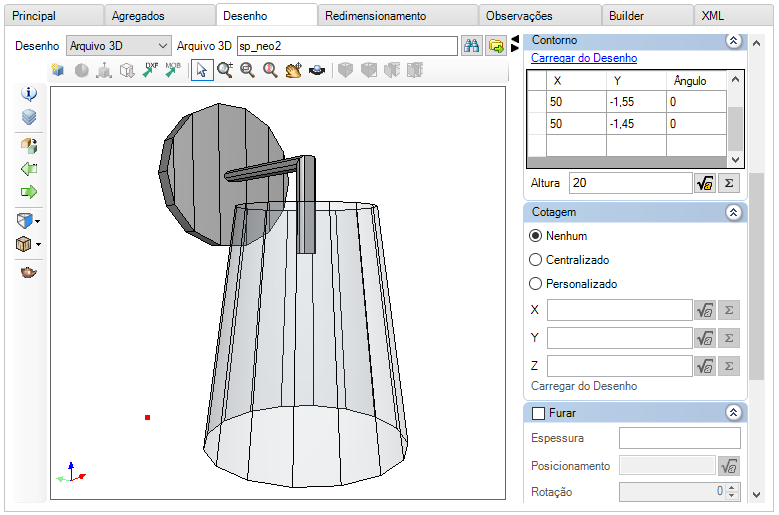
Task: Open the layers icon in left sidebar
Action: click(x=29, y=117)
